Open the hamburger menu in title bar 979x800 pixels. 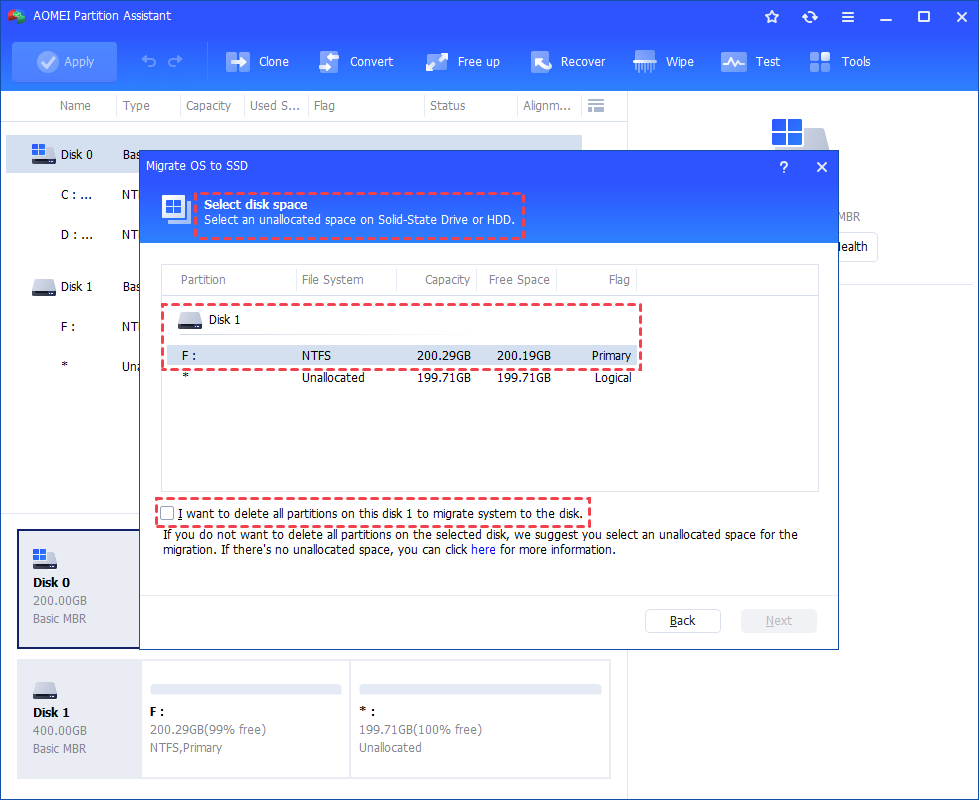coord(848,17)
